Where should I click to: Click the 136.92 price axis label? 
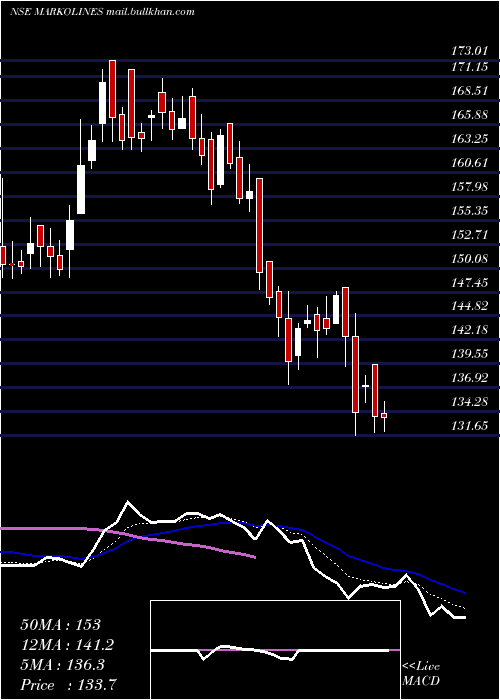click(469, 378)
